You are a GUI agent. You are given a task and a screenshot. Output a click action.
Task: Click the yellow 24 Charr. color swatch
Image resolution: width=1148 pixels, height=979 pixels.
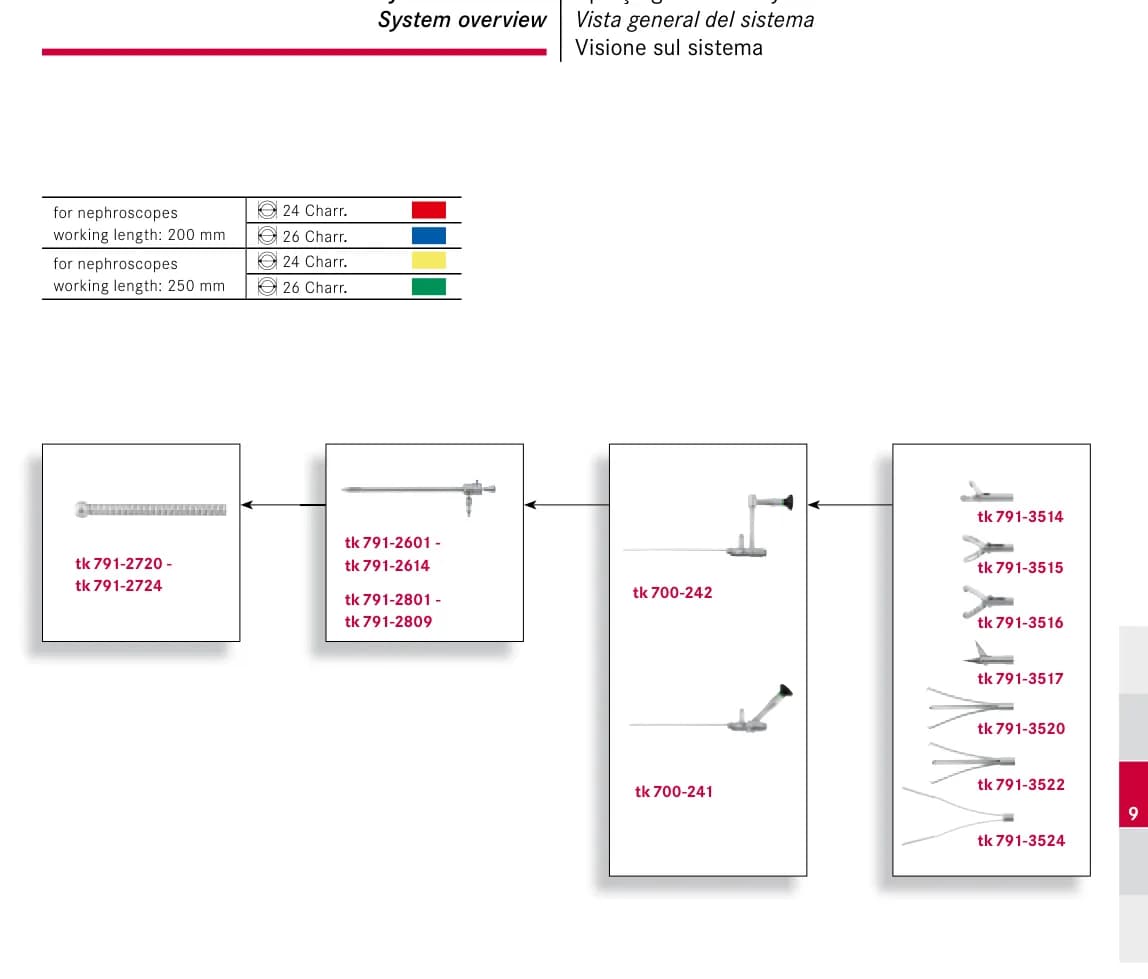coord(428,261)
